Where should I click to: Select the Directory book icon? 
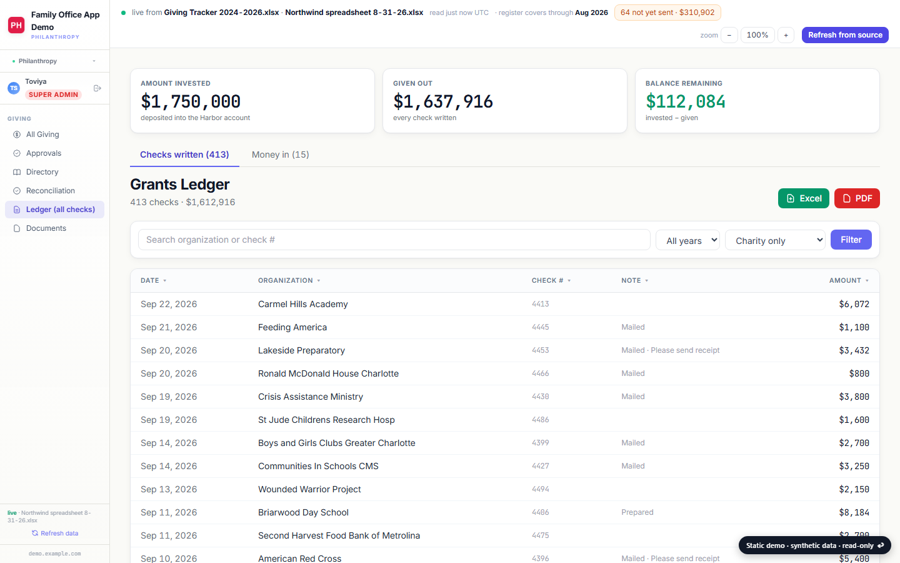17,172
